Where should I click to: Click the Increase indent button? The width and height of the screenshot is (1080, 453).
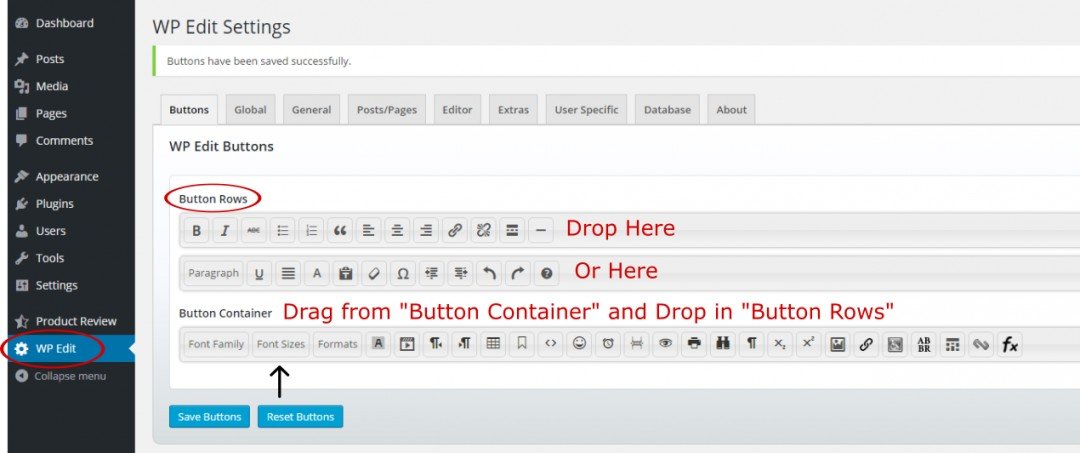click(x=460, y=273)
